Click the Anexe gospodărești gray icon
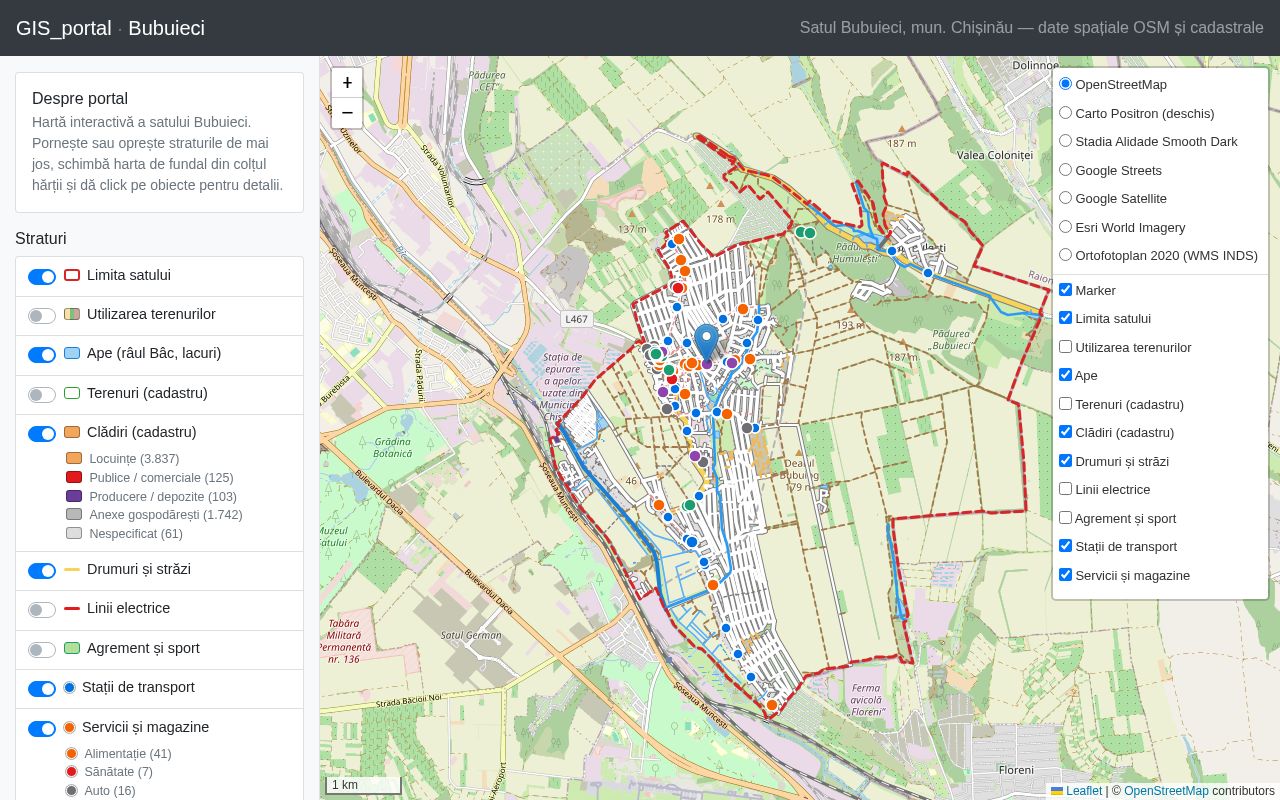This screenshot has width=1280, height=800. 74,514
